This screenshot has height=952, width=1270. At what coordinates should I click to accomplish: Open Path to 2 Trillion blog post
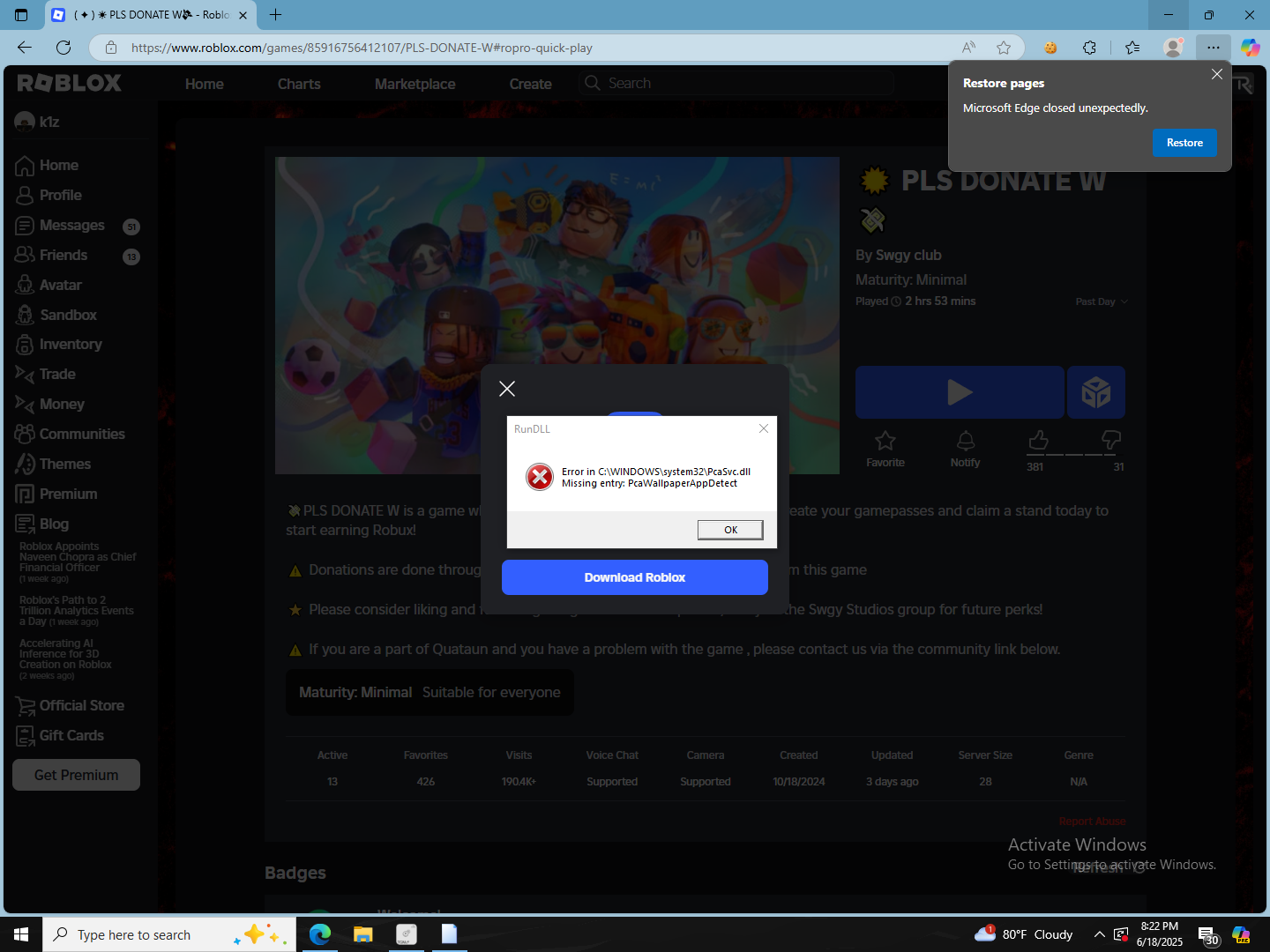[77, 611]
